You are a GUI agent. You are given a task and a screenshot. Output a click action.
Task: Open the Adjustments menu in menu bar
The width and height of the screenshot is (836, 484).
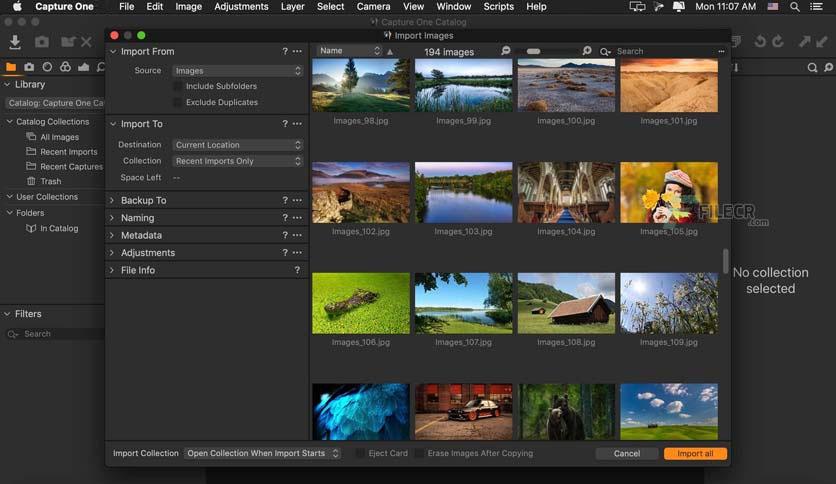tap(241, 7)
